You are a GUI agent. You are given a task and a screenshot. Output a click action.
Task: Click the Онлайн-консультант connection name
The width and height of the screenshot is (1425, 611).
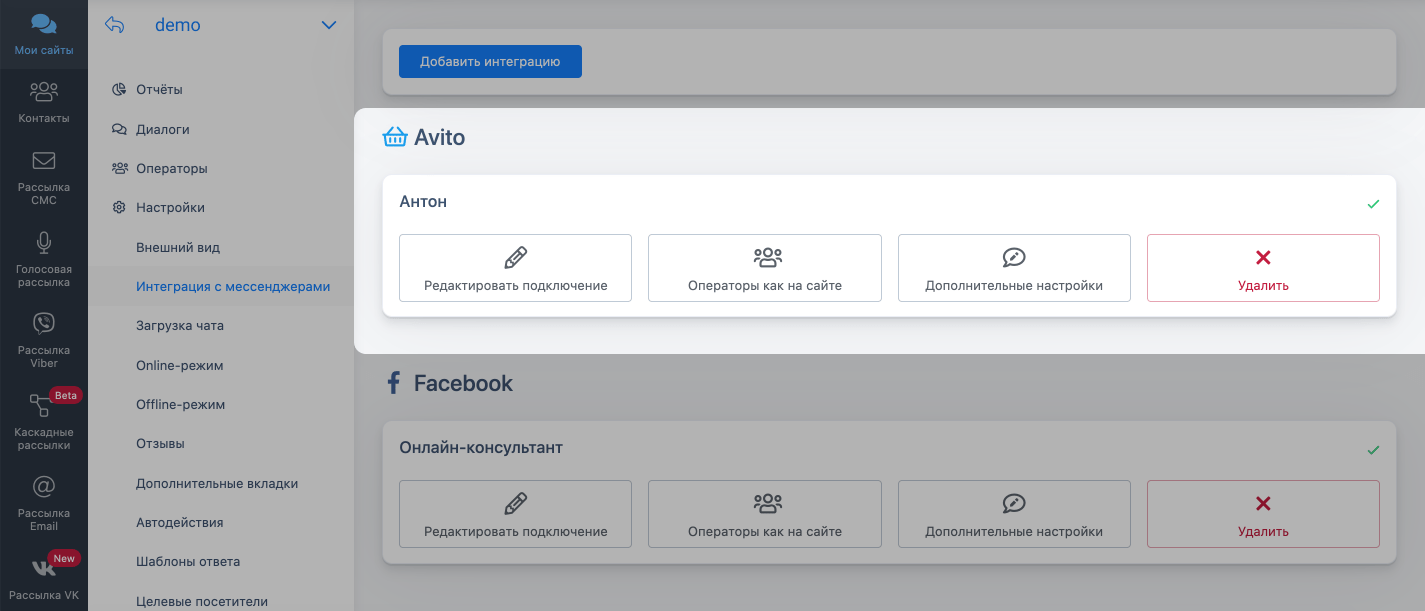click(481, 447)
